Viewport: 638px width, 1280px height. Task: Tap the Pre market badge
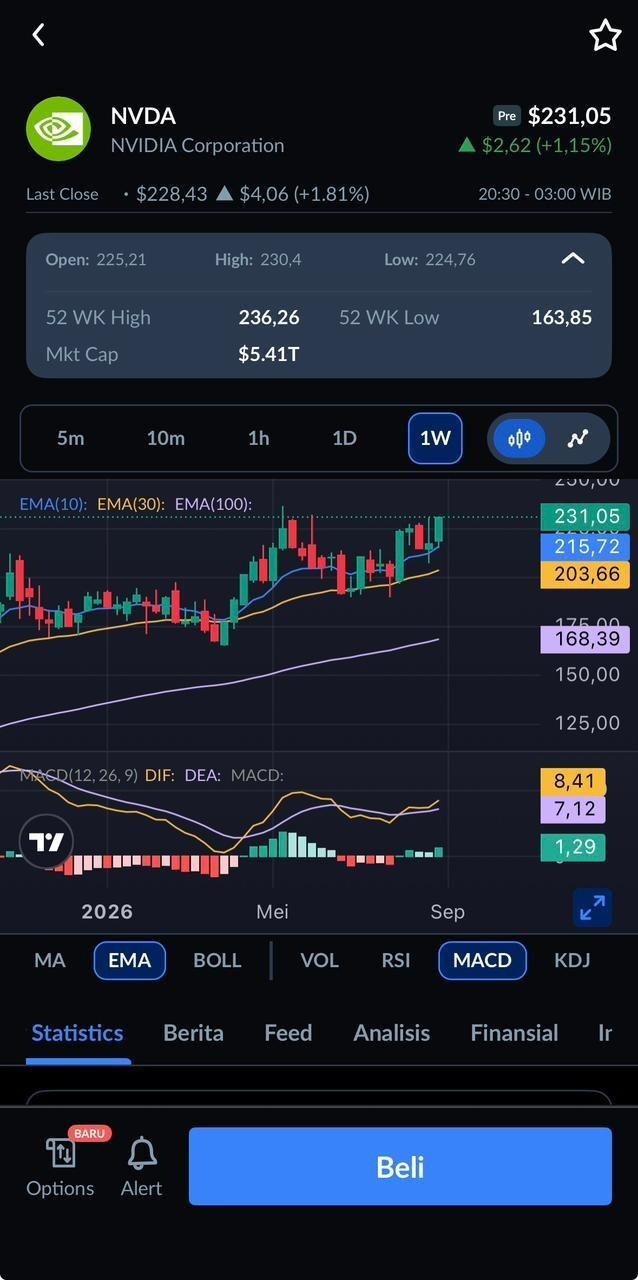[x=507, y=116]
